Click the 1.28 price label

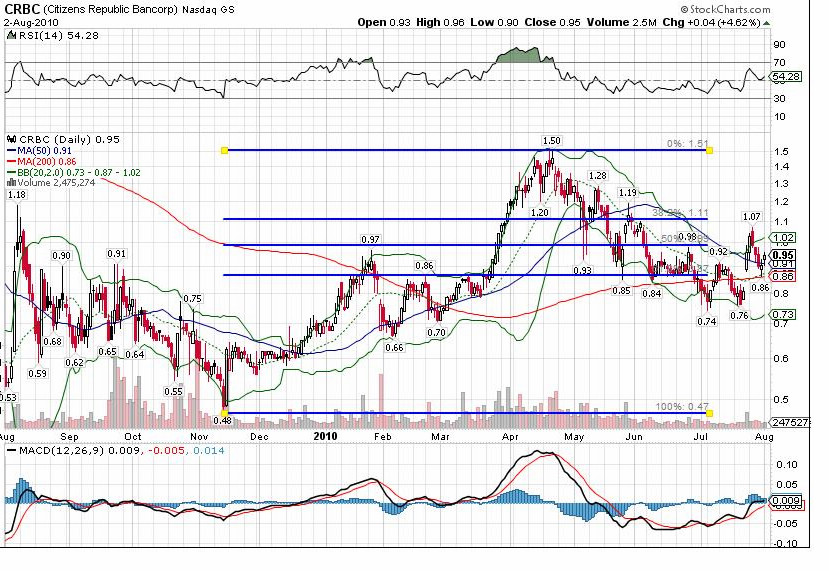(x=597, y=176)
